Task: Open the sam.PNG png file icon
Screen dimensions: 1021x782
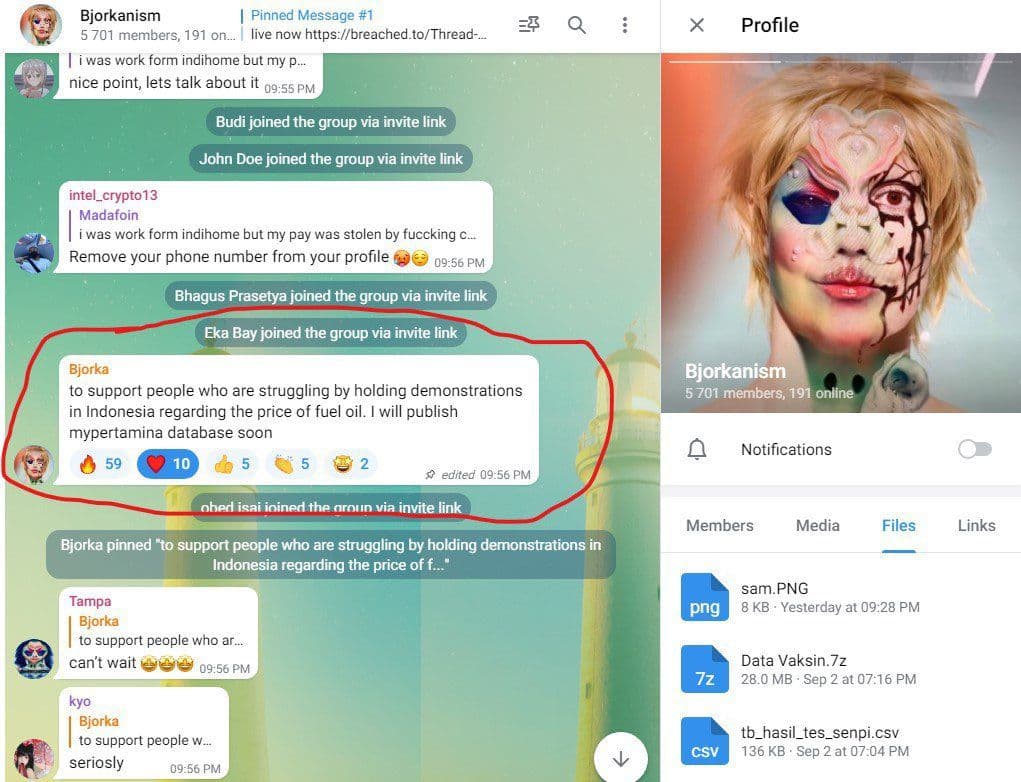Action: pyautogui.click(x=704, y=597)
